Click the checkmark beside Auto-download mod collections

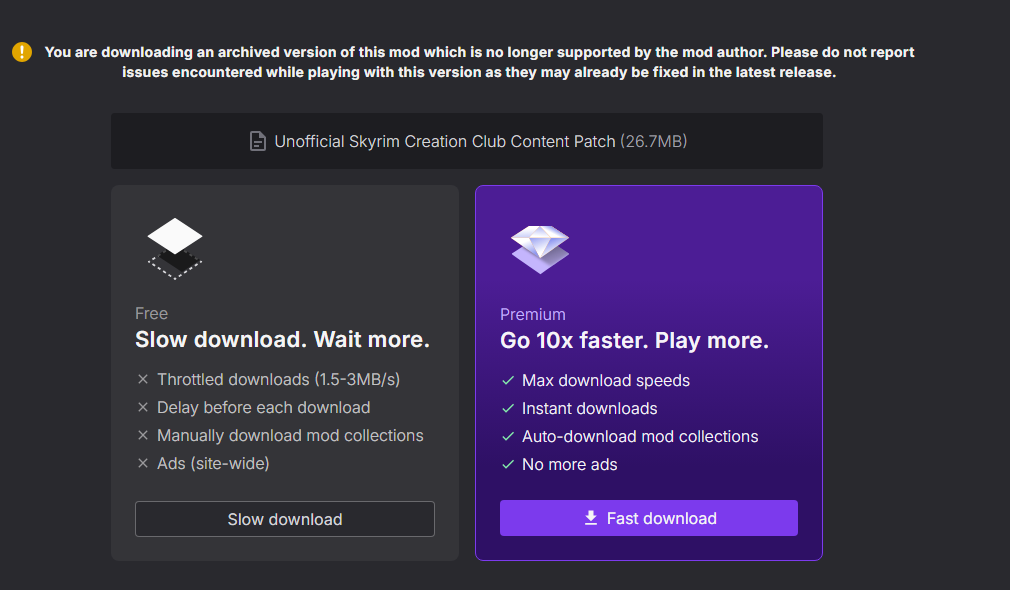[508, 437]
